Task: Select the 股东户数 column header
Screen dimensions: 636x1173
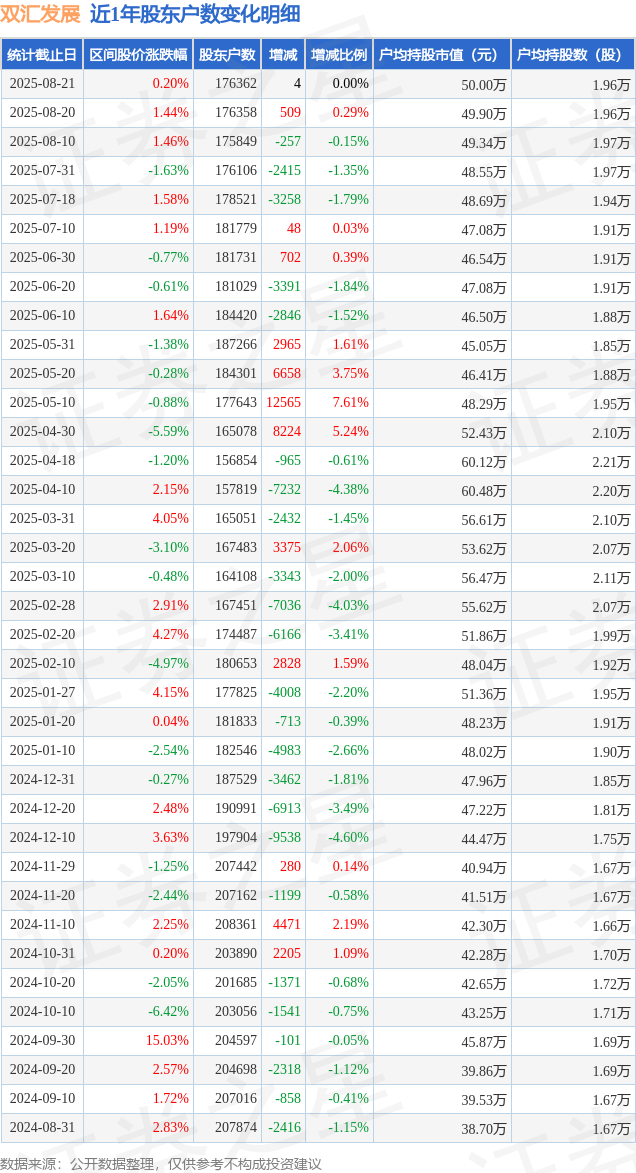Action: click(227, 55)
